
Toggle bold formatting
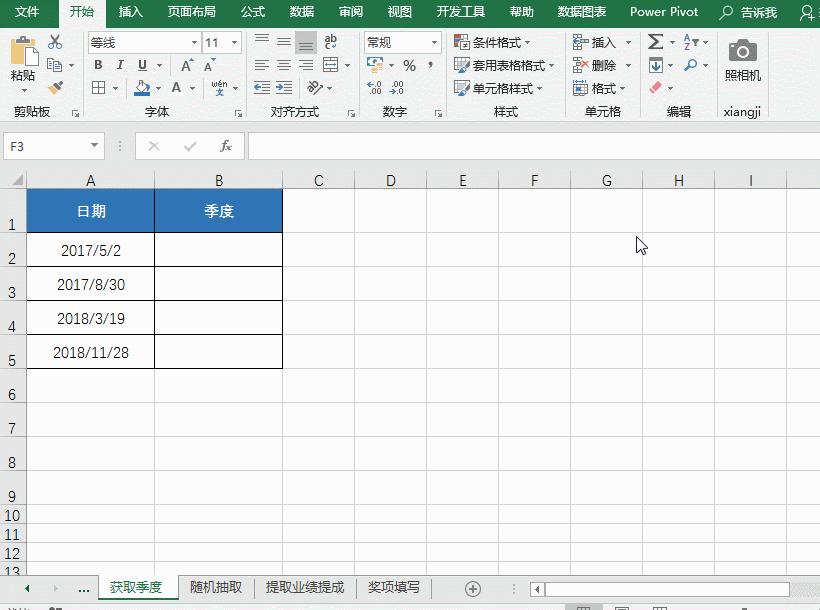point(99,64)
